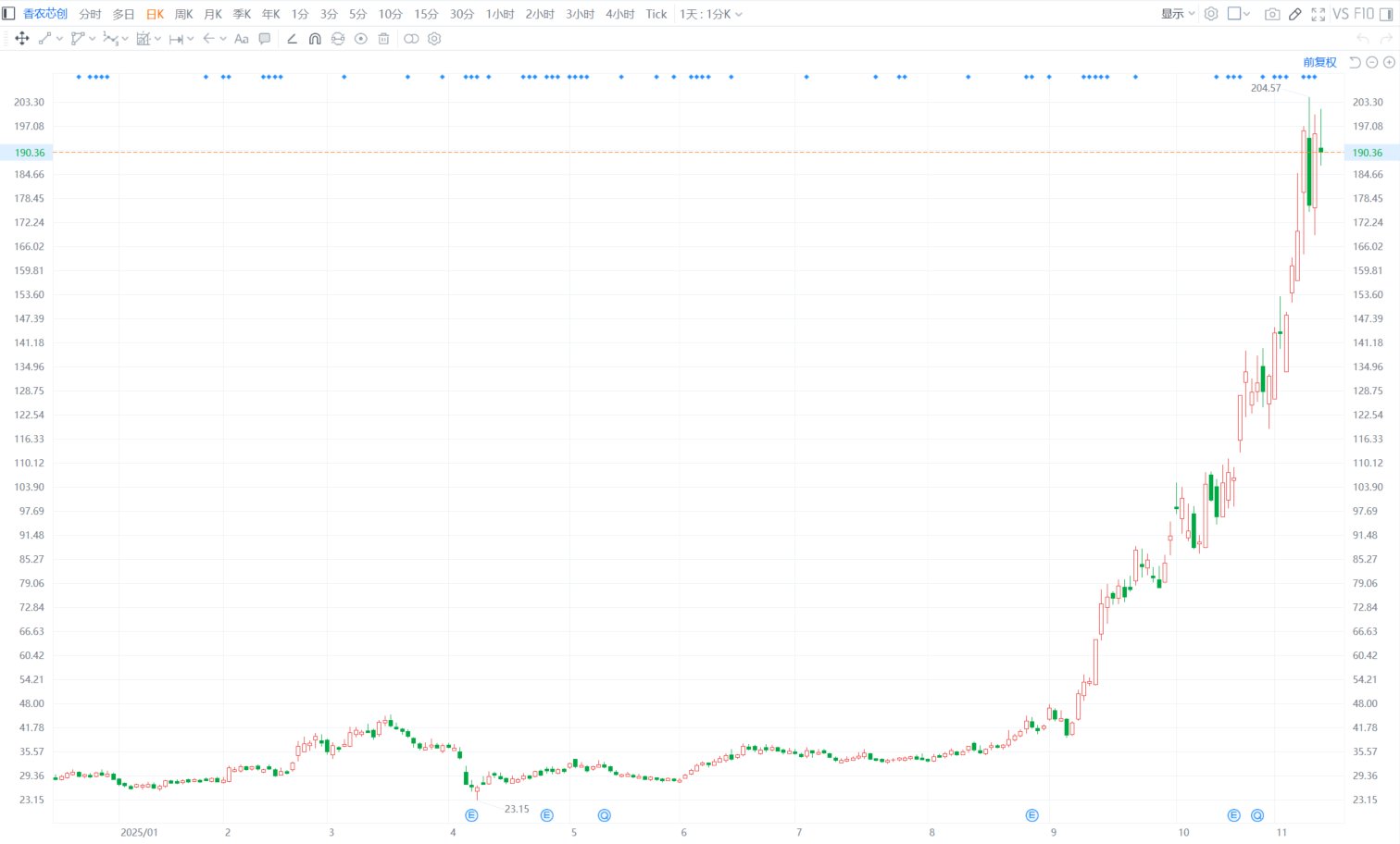The width and height of the screenshot is (1400, 844).
Task: Add a text annotation with Aa tool
Action: click(x=242, y=39)
